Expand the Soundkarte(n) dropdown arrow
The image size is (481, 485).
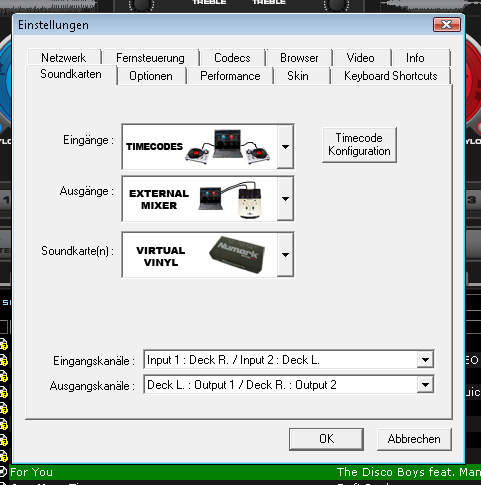285,255
